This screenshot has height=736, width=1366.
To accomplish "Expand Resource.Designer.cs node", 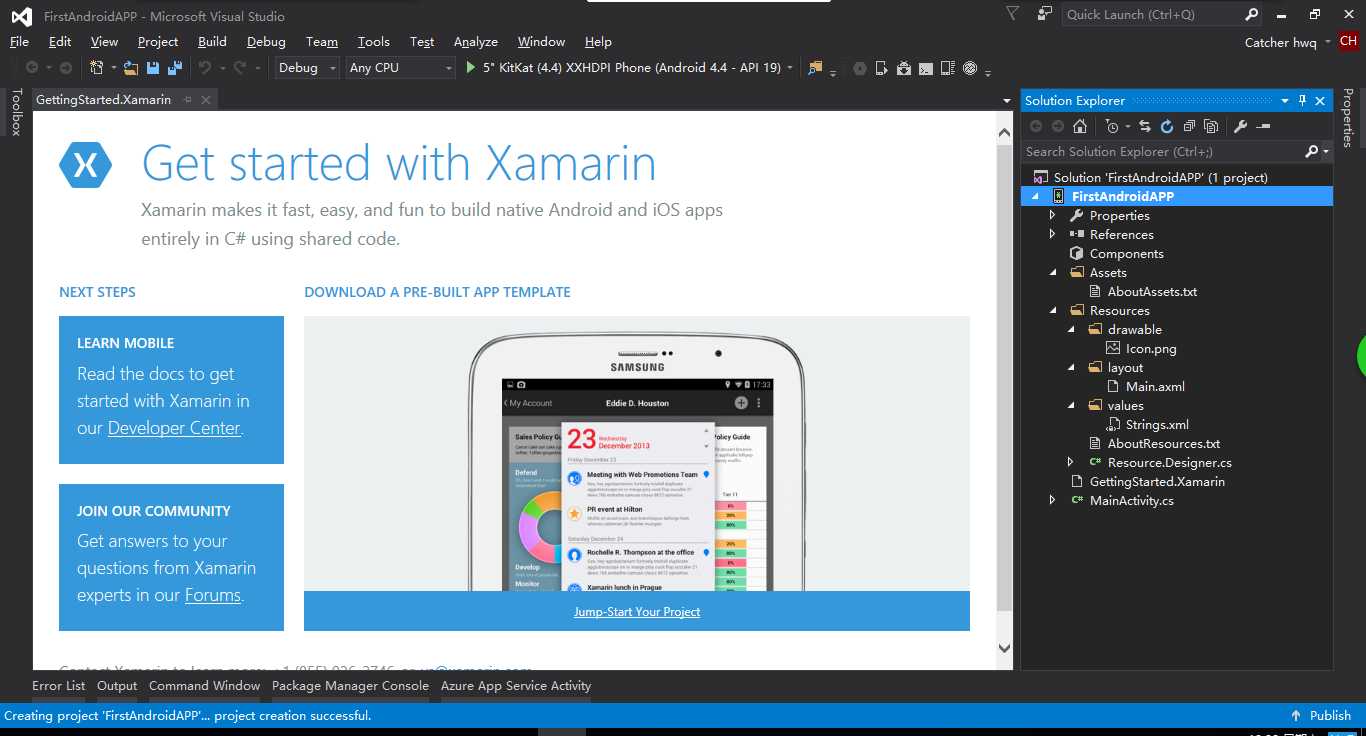I will [x=1070, y=463].
